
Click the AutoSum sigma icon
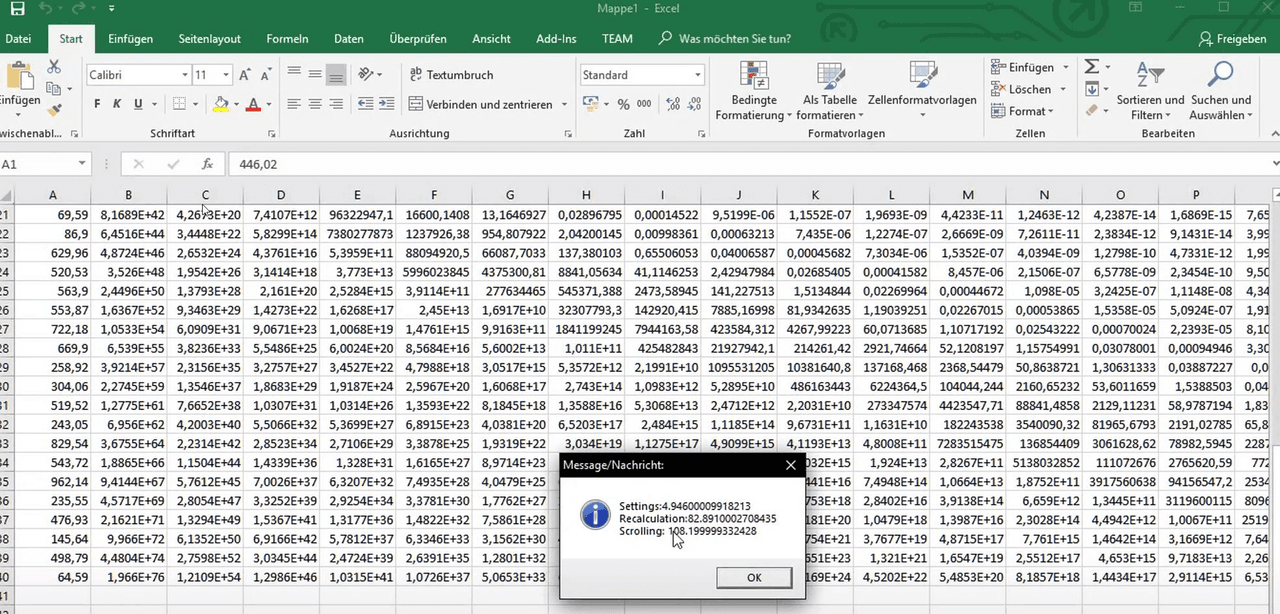(x=1091, y=67)
